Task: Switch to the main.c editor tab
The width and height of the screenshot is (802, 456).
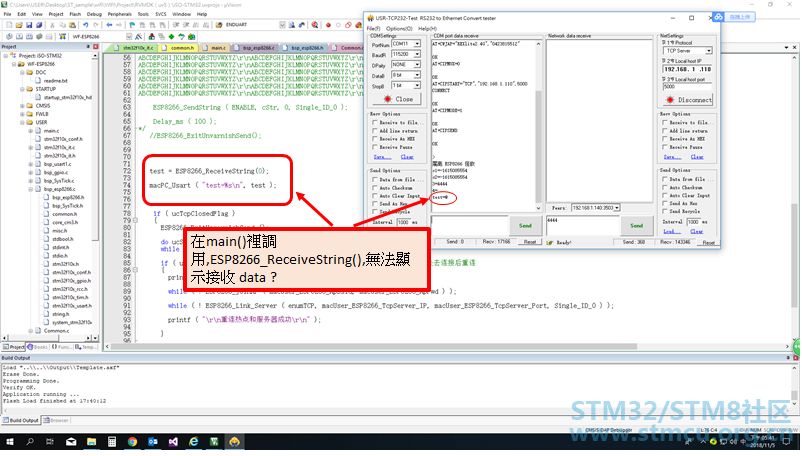Action: [215, 48]
